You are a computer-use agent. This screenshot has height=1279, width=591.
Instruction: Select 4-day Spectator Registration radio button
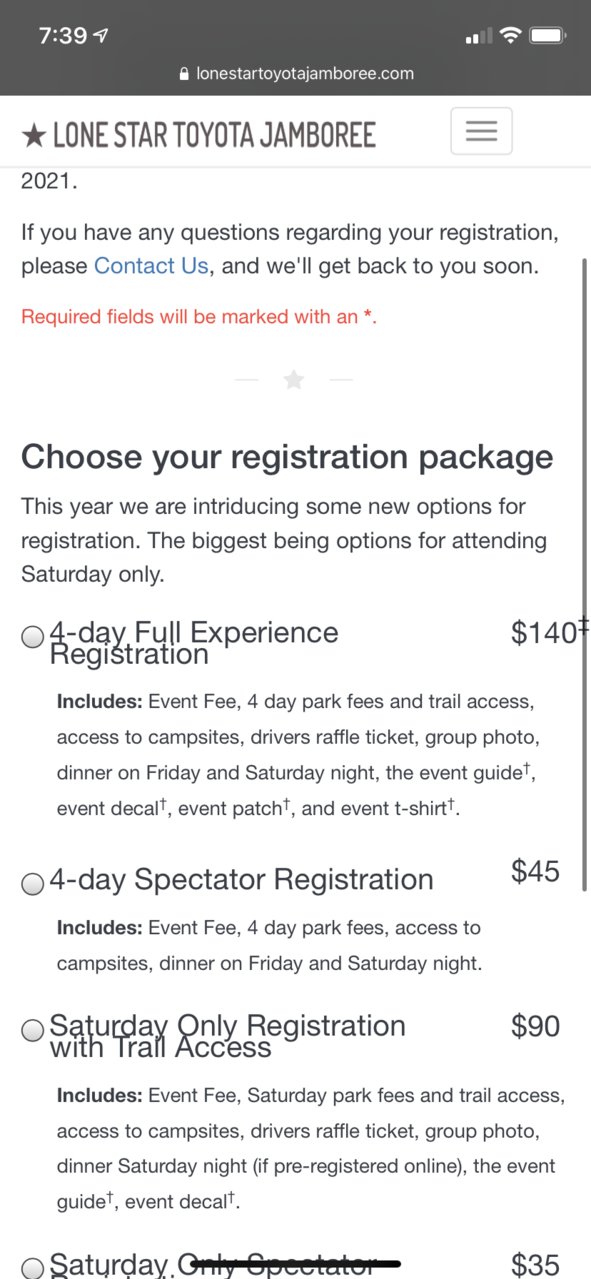(33, 884)
